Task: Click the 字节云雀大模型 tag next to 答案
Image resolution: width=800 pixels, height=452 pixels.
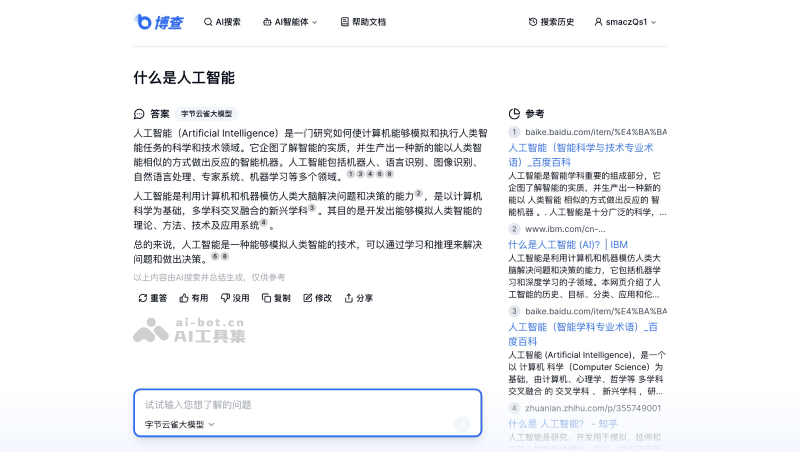Action: [x=207, y=114]
